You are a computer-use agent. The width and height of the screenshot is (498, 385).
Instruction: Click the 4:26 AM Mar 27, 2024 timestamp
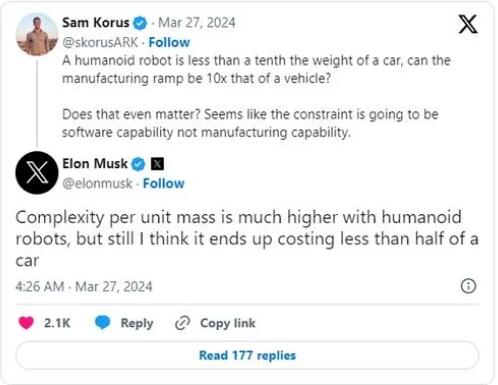tap(84, 287)
